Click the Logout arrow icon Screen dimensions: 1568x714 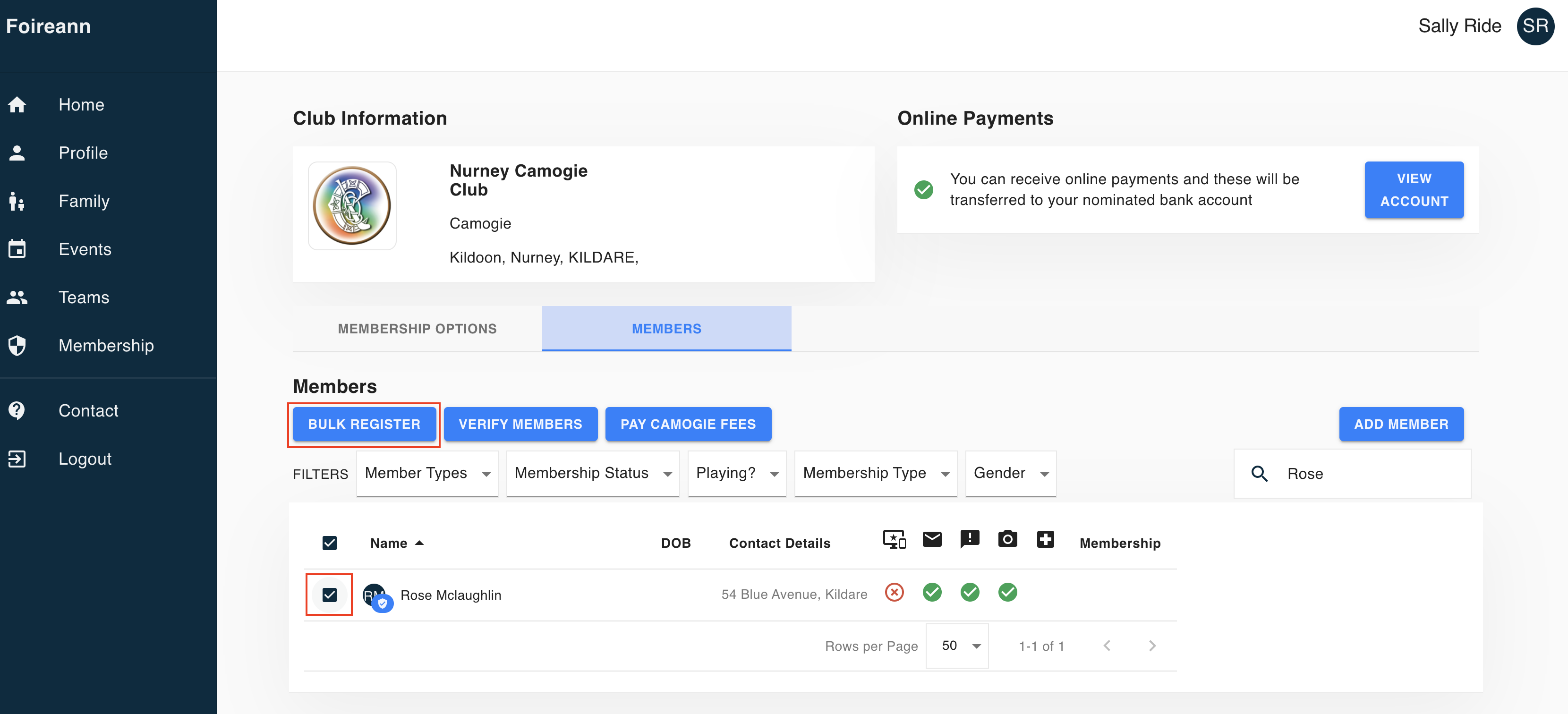pyautogui.click(x=17, y=459)
